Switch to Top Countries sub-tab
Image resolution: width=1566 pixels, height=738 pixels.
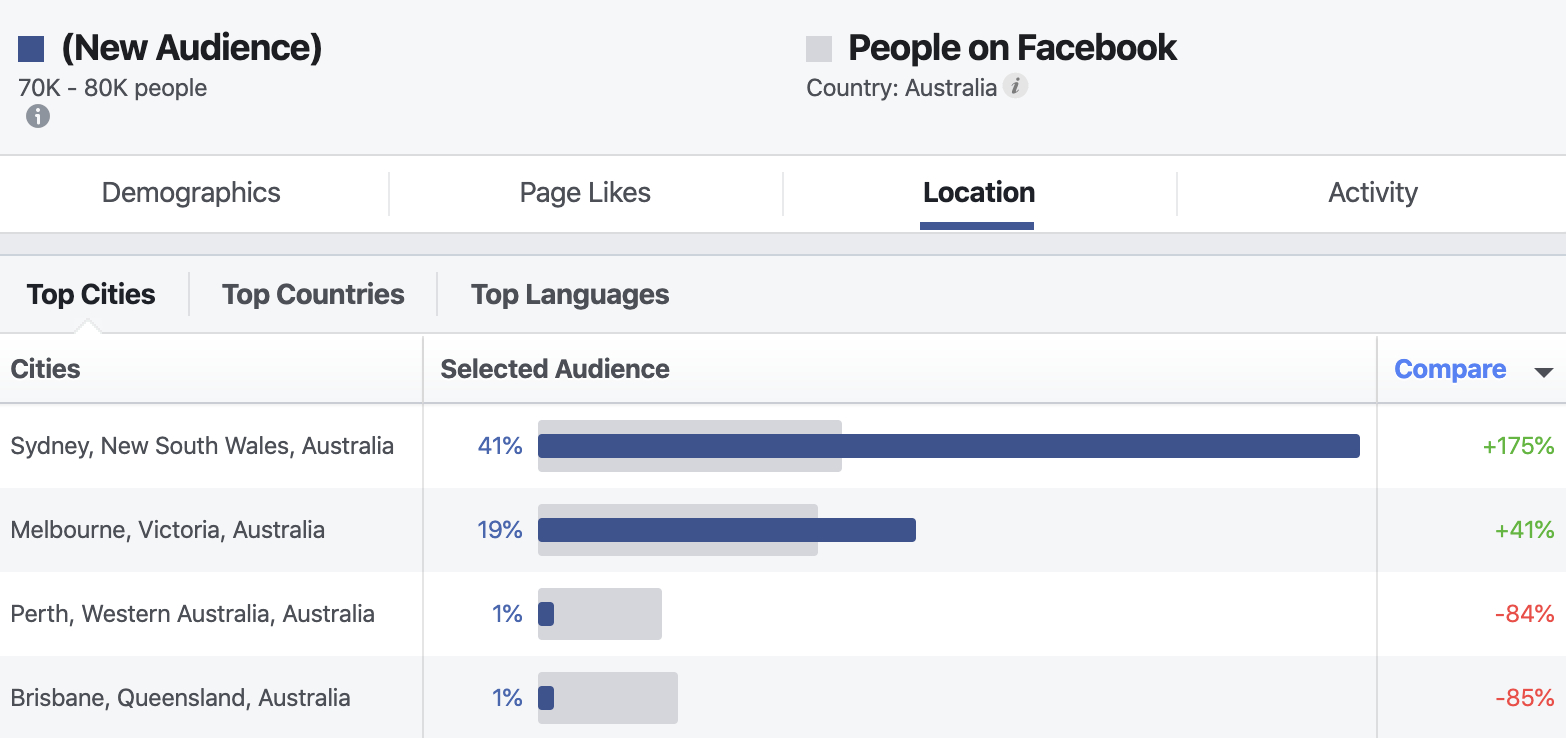click(x=313, y=294)
